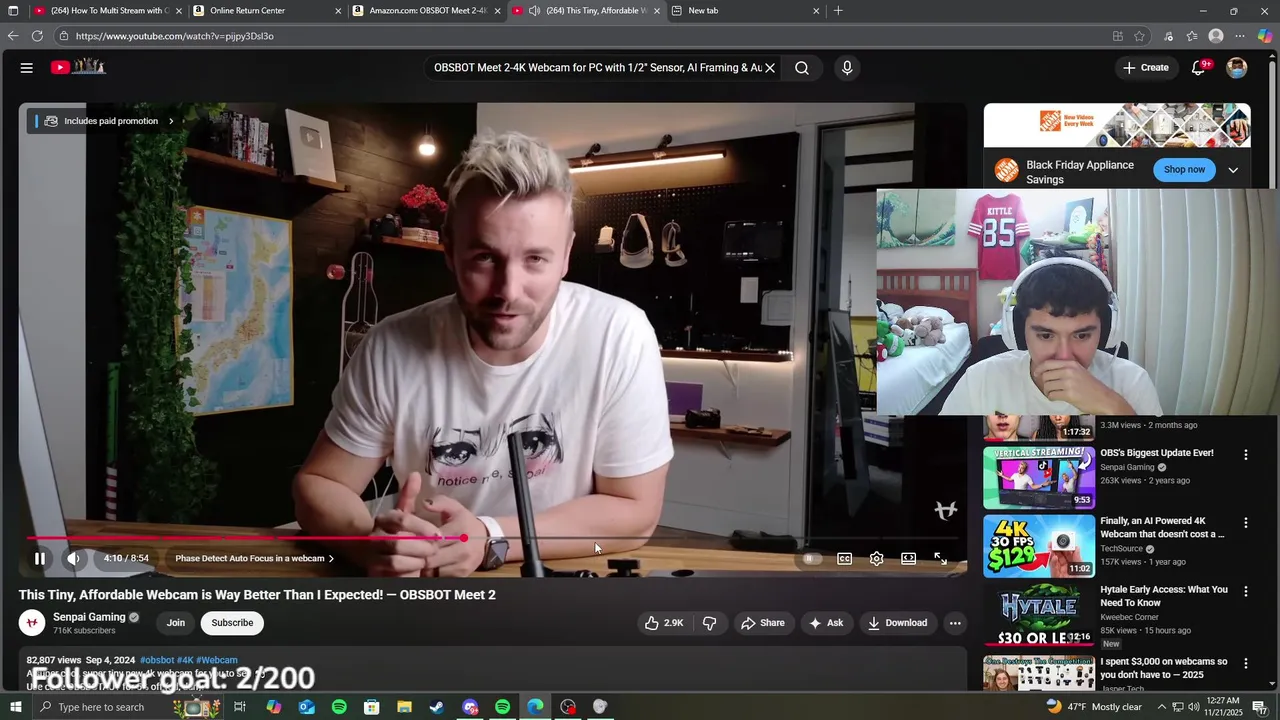The width and height of the screenshot is (1280, 720).
Task: Open 'OBS's Biggest Update Ever!' thumbnail
Action: 1039,477
